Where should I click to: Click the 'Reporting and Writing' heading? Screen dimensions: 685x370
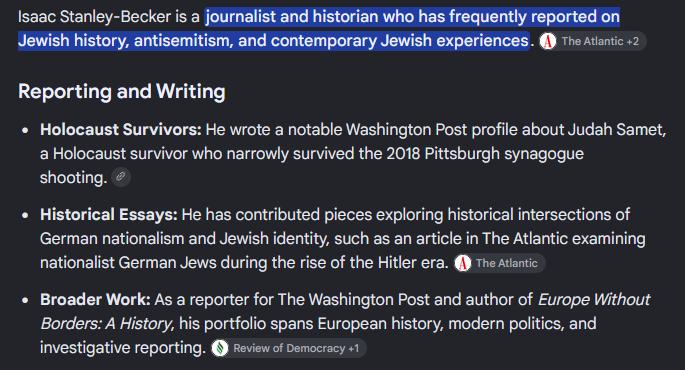point(121,91)
